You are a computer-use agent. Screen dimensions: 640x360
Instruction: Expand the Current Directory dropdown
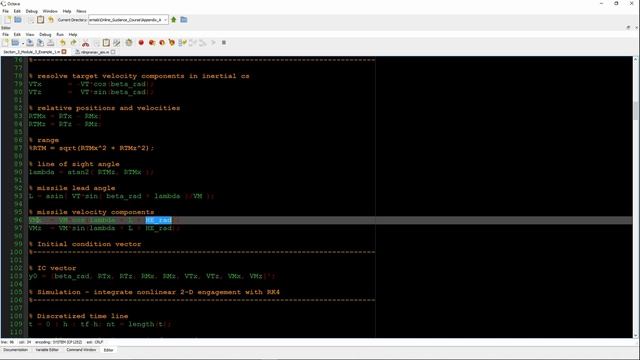(x=166, y=20)
